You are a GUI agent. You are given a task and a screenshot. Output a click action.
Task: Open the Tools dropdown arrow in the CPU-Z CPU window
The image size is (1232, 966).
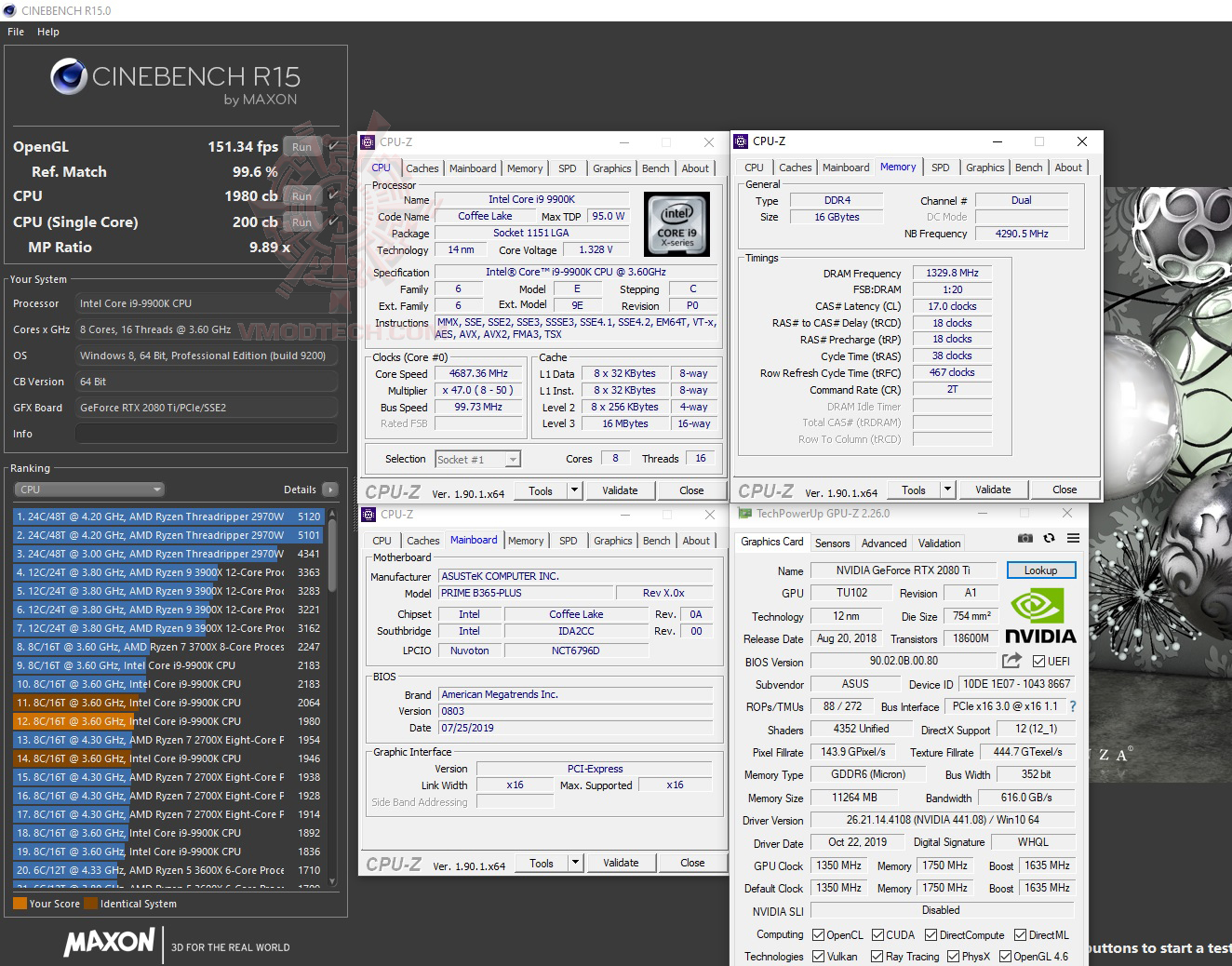point(574,490)
